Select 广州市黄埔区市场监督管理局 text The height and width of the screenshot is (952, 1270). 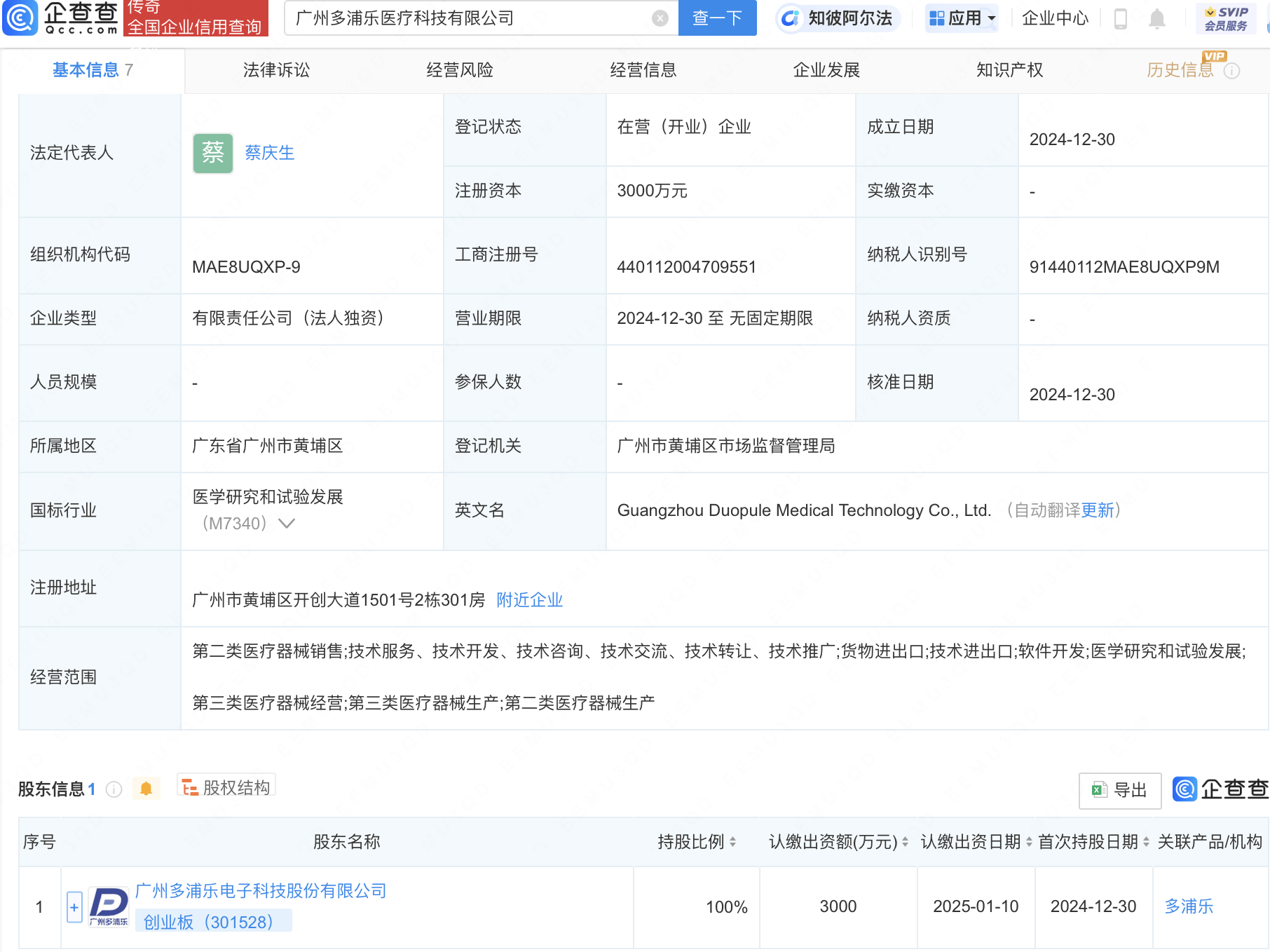coord(726,446)
